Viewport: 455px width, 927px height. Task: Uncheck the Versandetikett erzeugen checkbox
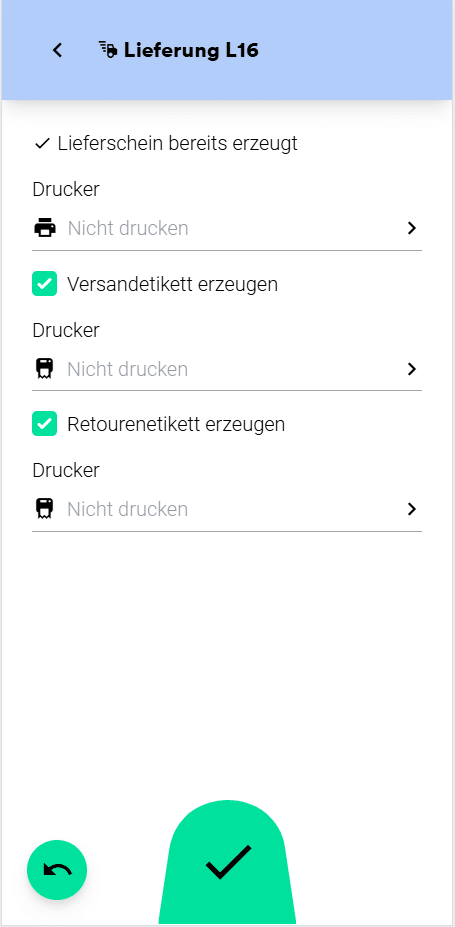tap(44, 284)
